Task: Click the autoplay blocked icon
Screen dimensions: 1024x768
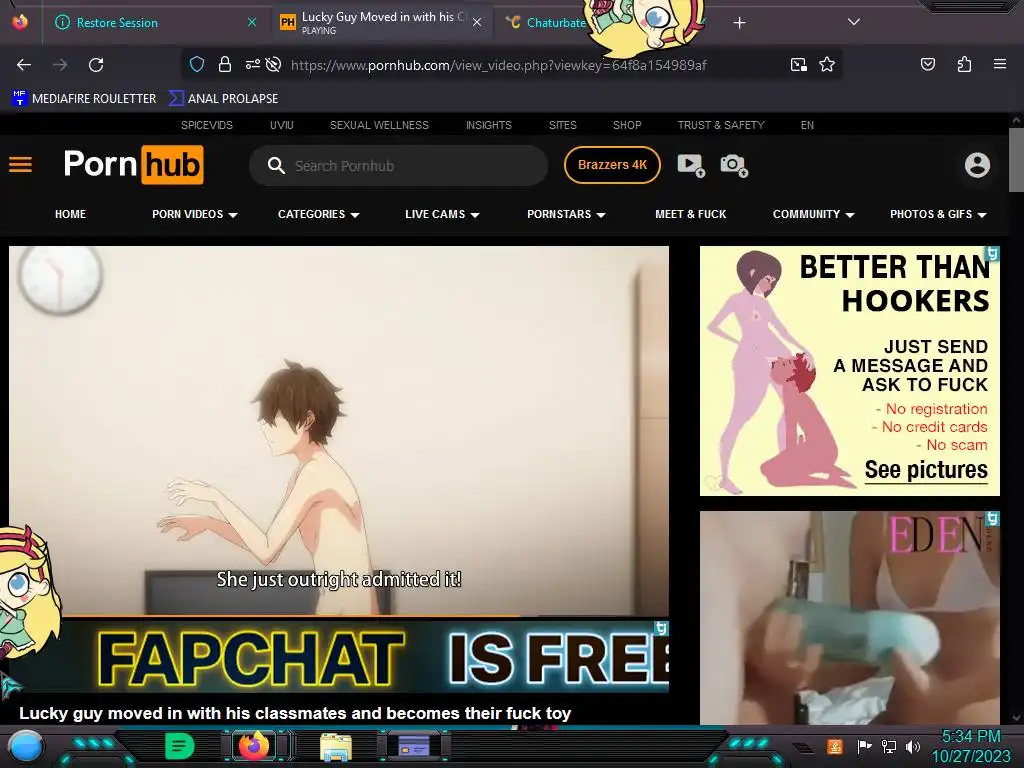Action: 274,64
